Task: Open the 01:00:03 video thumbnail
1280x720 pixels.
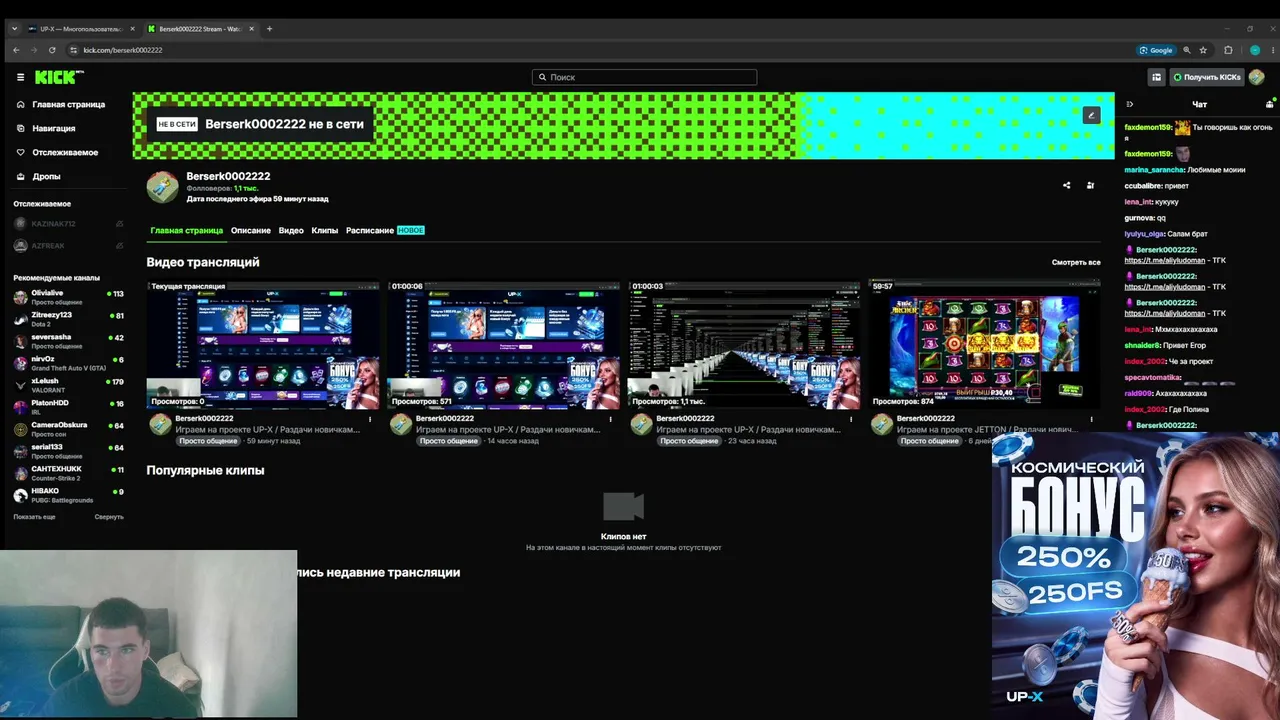Action: tap(744, 345)
